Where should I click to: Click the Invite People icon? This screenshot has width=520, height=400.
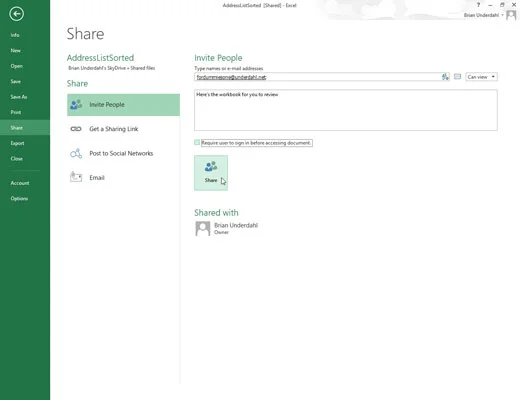coord(76,105)
